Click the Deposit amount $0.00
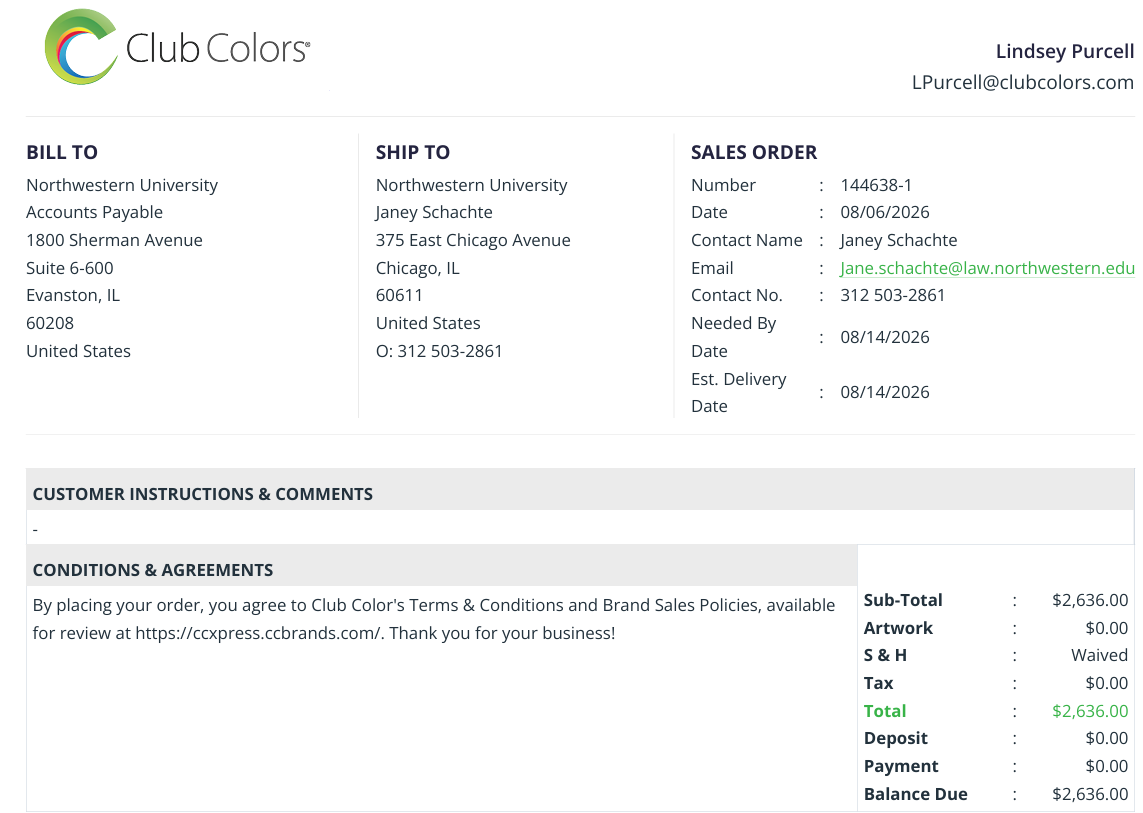This screenshot has width=1143, height=813. pyautogui.click(x=1107, y=738)
